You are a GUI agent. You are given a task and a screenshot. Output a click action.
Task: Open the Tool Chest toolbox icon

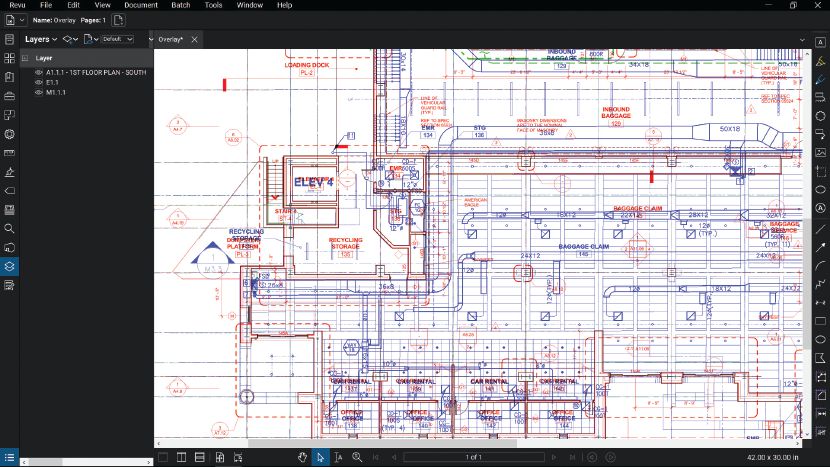click(9, 96)
